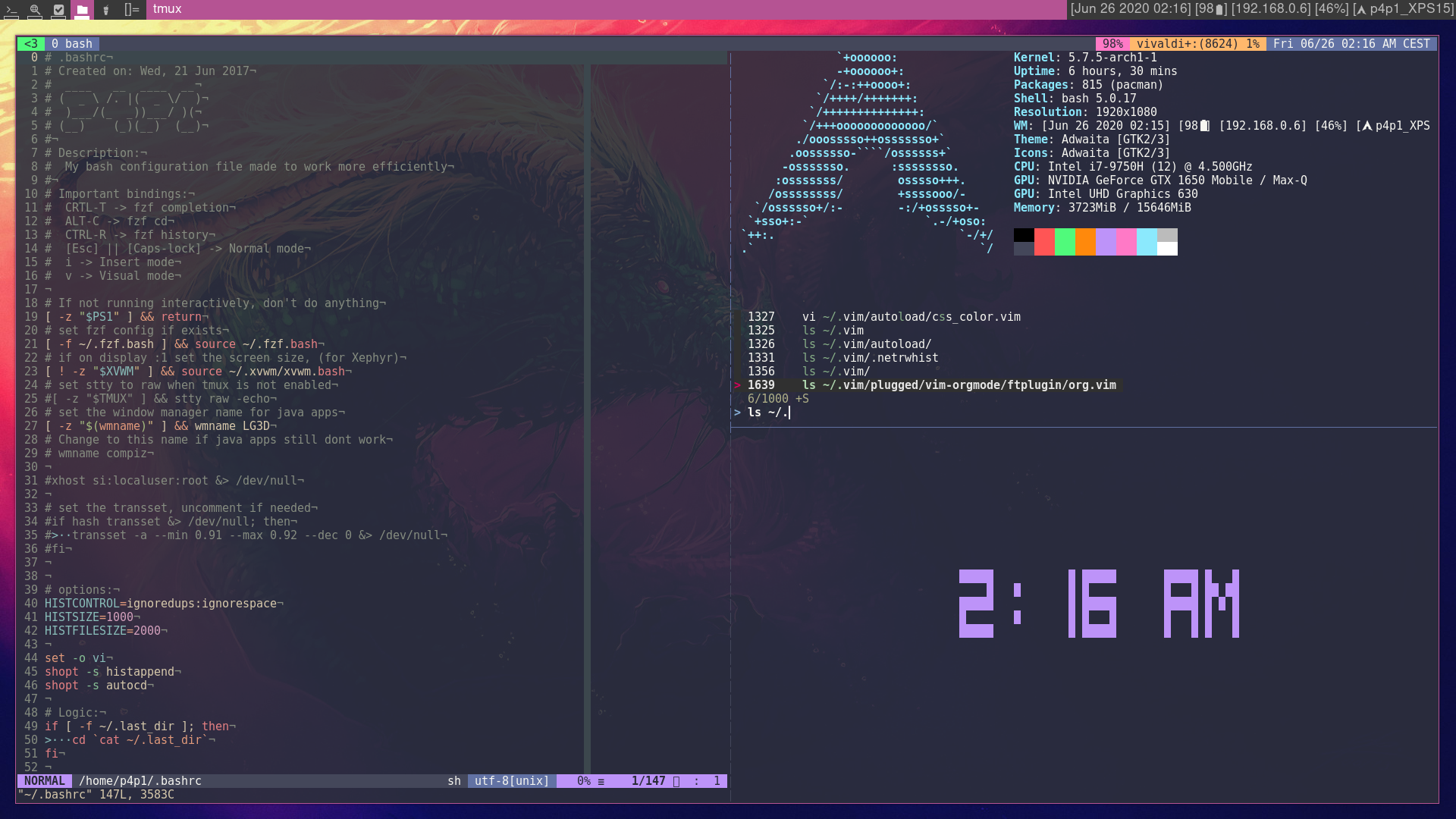Select the heart symbol in tmux status bar
The image size is (1456, 819).
tap(30, 43)
